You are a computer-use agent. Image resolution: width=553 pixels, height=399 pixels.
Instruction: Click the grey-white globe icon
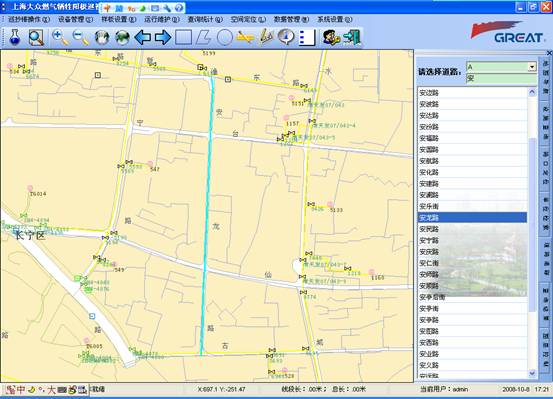[x=102, y=37]
